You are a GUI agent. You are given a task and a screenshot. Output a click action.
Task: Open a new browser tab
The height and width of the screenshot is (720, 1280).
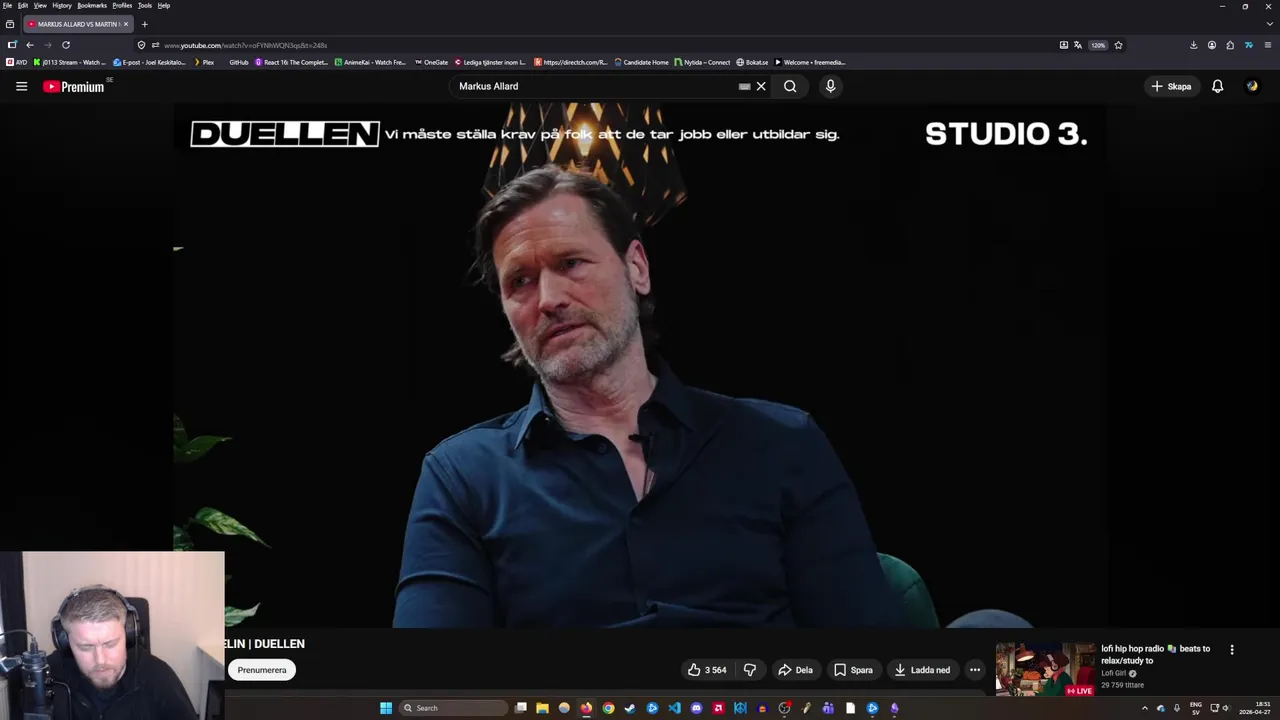[x=144, y=24]
